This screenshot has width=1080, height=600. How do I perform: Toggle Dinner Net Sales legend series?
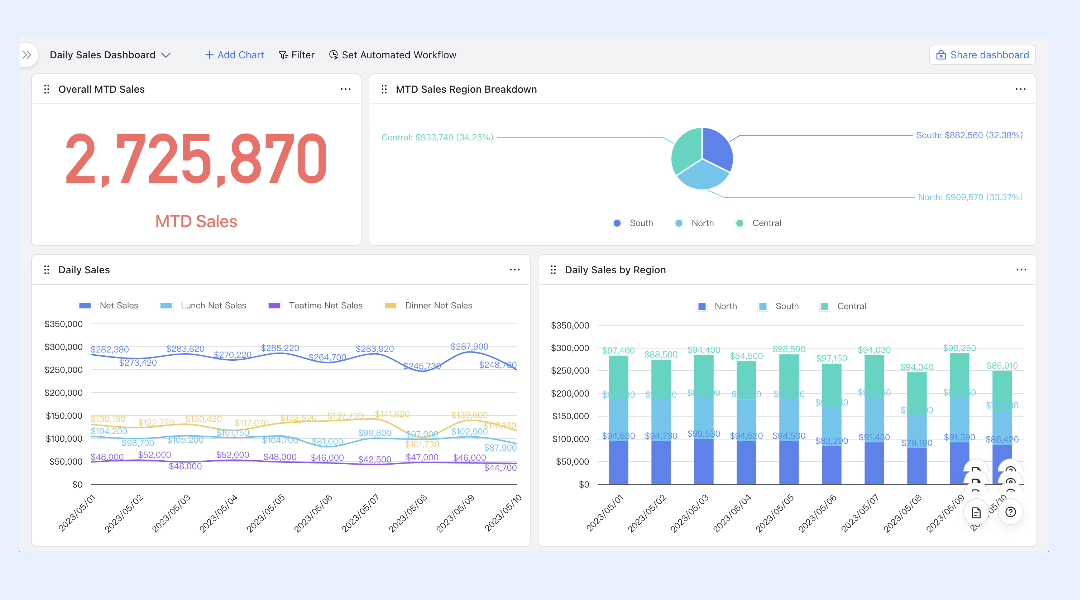pos(428,305)
